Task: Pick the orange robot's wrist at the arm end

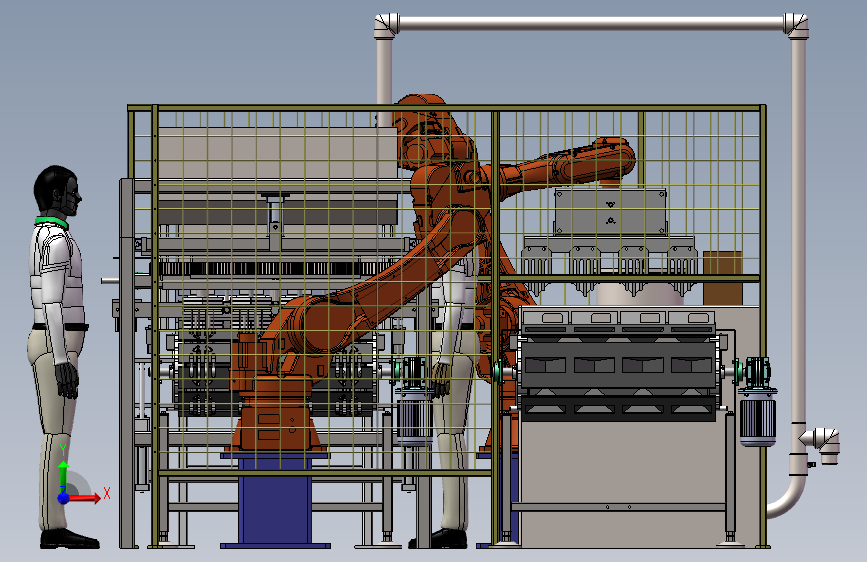Action: [x=612, y=160]
